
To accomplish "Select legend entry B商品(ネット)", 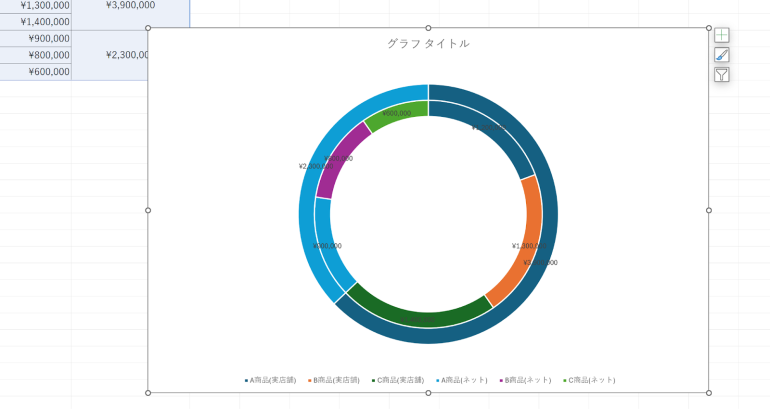I will [x=525, y=380].
